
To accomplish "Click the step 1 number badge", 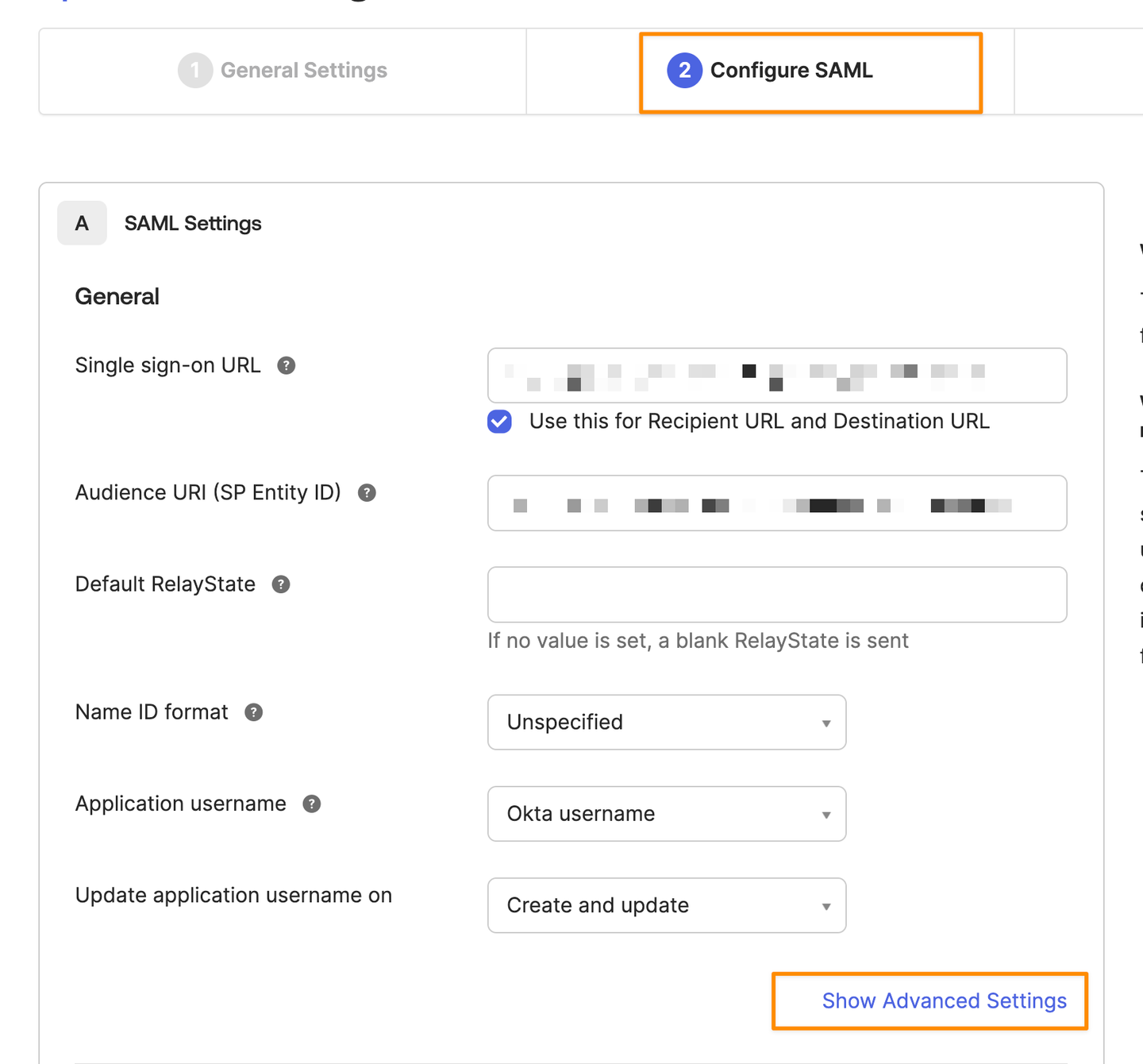I will point(195,71).
